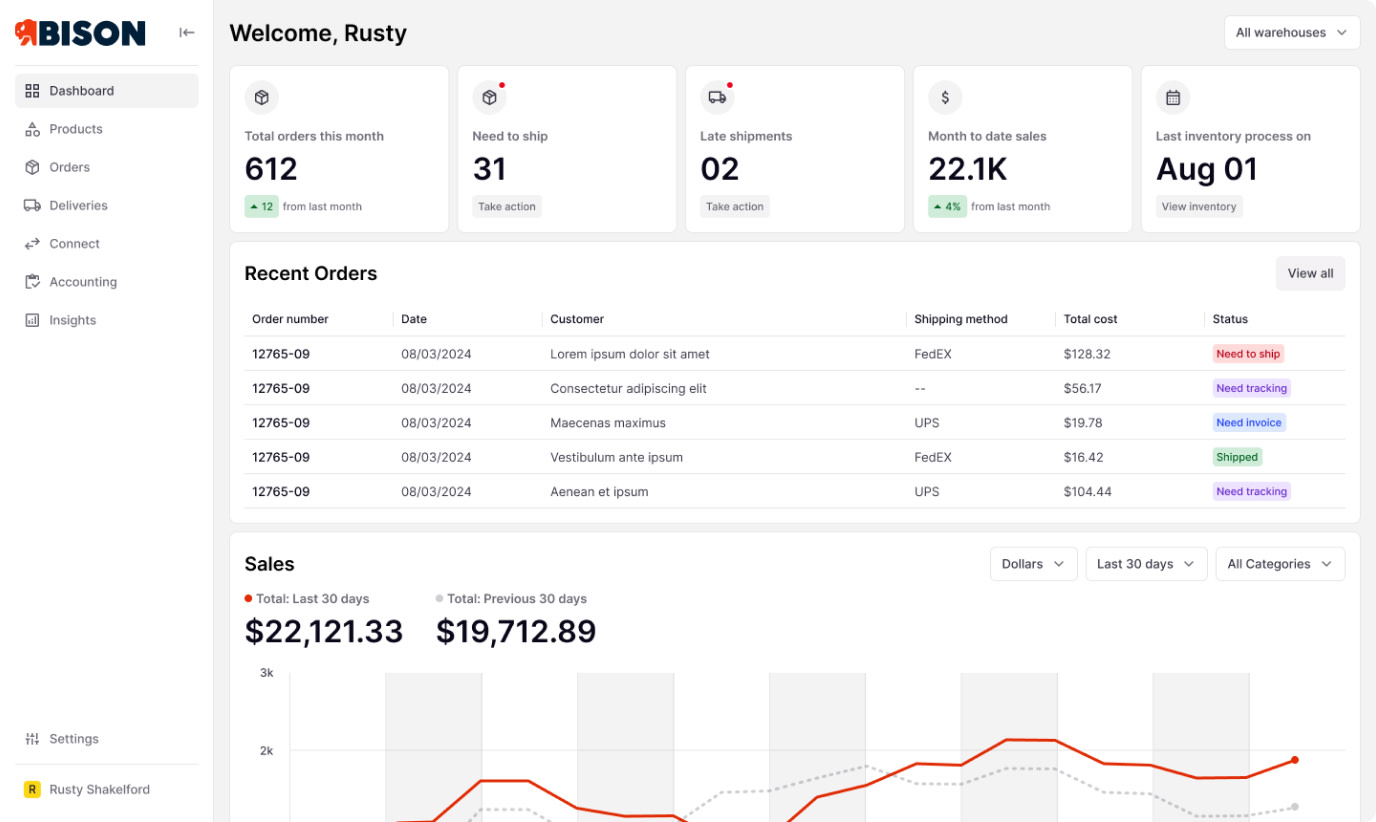Click the Accounting clipboard icon
The width and height of the screenshot is (1376, 822).
[x=32, y=282]
